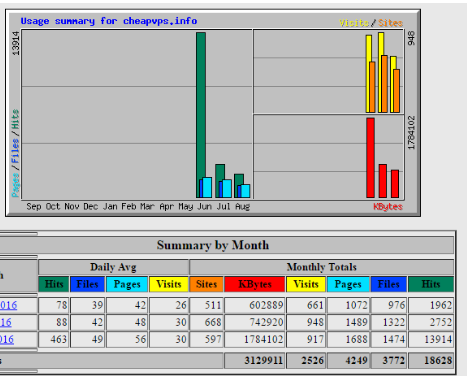This screenshot has height=376, width=467.
Task: Open the first month link ending 016
Action: (8, 305)
